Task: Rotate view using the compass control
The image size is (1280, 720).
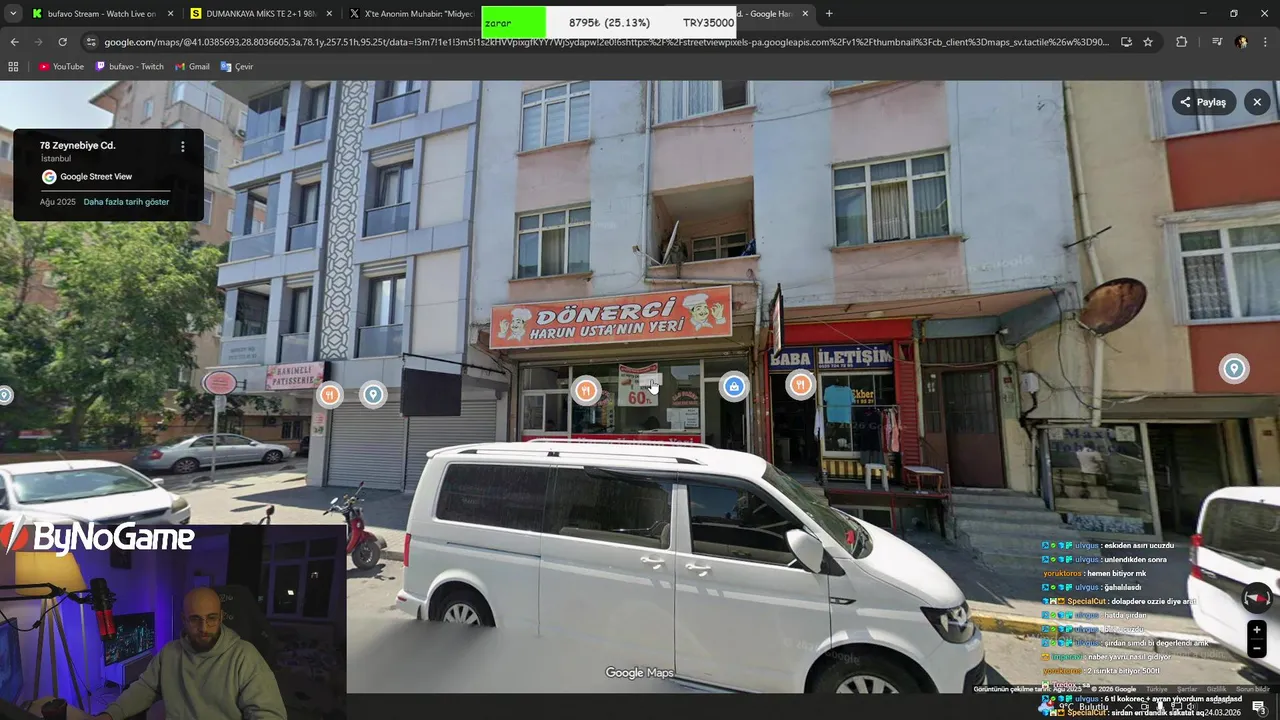Action: pos(1257,598)
